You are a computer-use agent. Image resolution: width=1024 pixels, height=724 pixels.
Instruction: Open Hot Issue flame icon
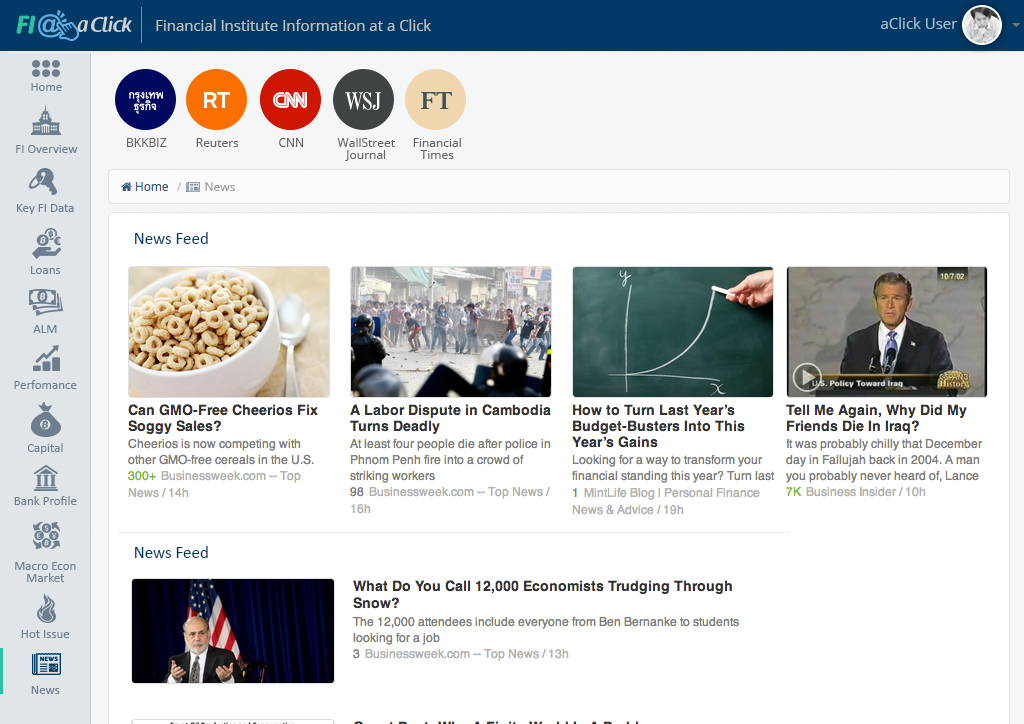[x=46, y=608]
